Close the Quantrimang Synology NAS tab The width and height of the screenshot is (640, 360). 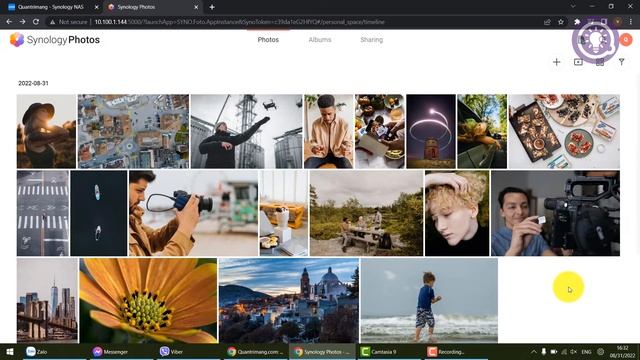coord(96,7)
